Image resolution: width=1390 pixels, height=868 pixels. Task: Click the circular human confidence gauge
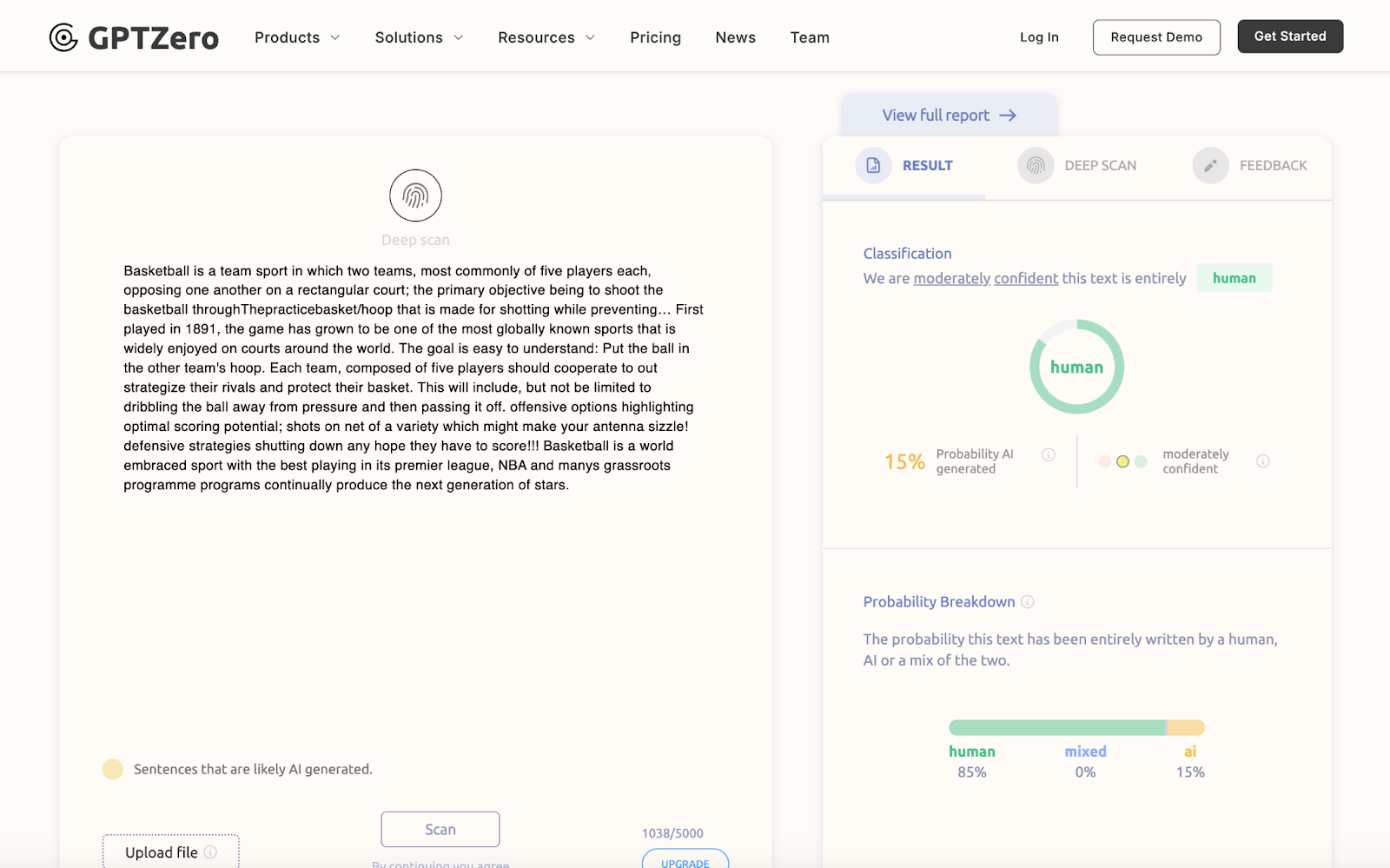1076,367
